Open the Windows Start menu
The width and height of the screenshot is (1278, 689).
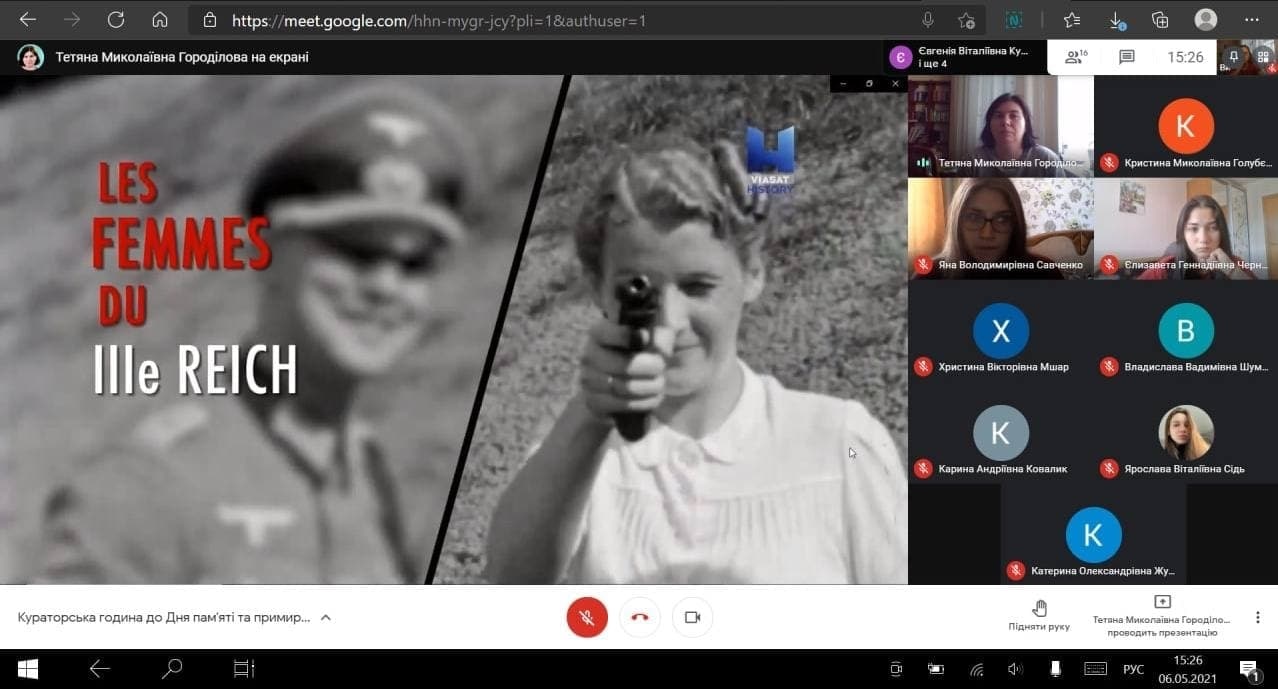(27, 669)
